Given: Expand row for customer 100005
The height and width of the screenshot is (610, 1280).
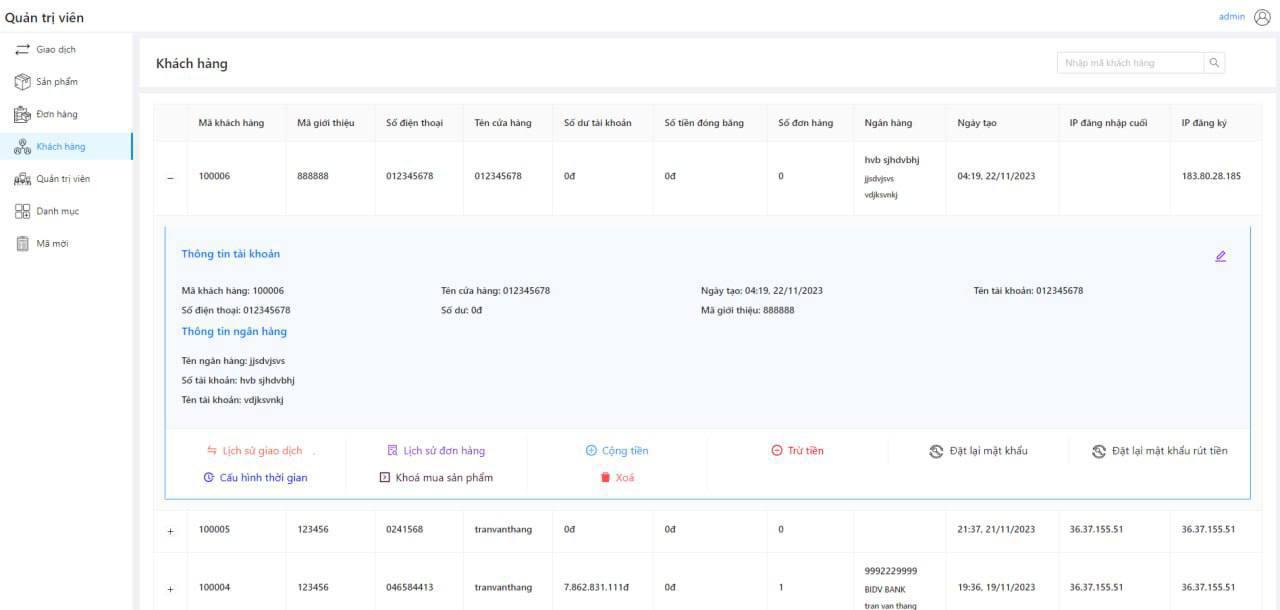Looking at the screenshot, I should pyautogui.click(x=170, y=530).
